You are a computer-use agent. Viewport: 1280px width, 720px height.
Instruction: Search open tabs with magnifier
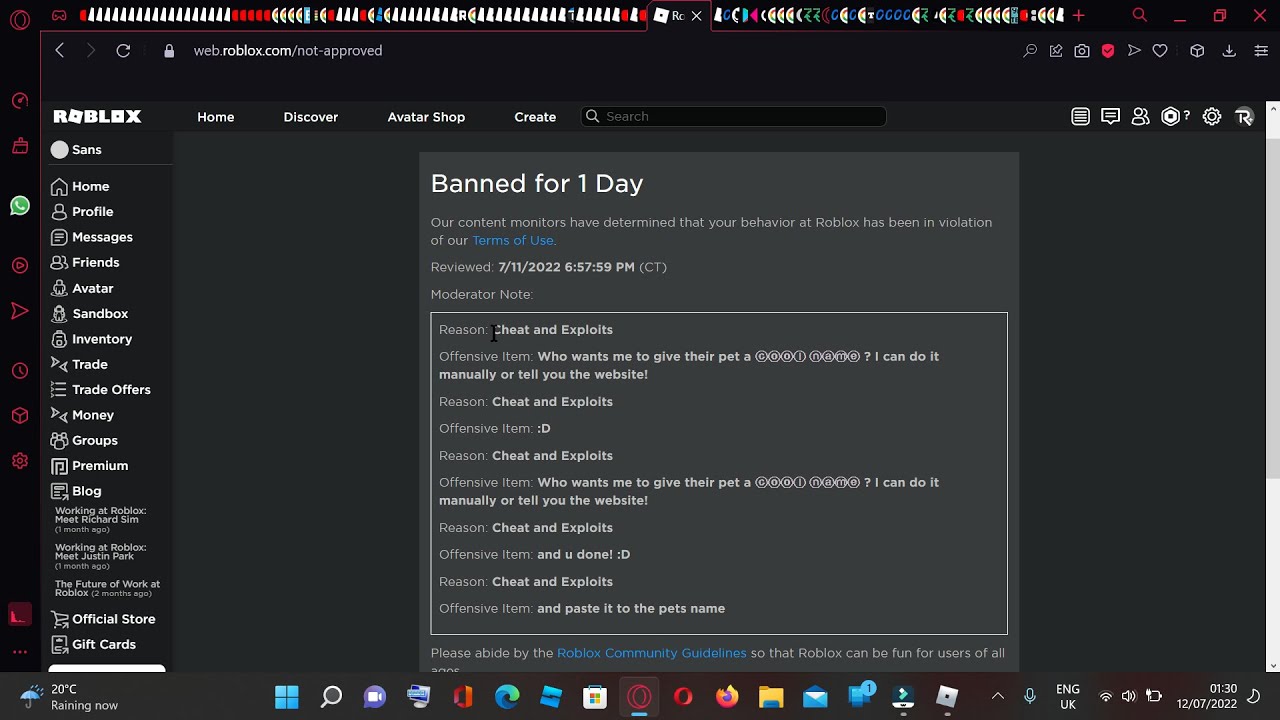coord(1139,16)
